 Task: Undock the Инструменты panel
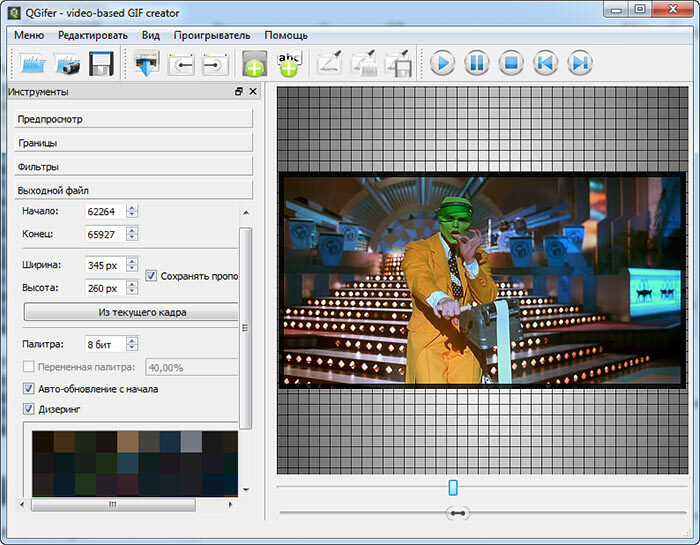point(239,92)
